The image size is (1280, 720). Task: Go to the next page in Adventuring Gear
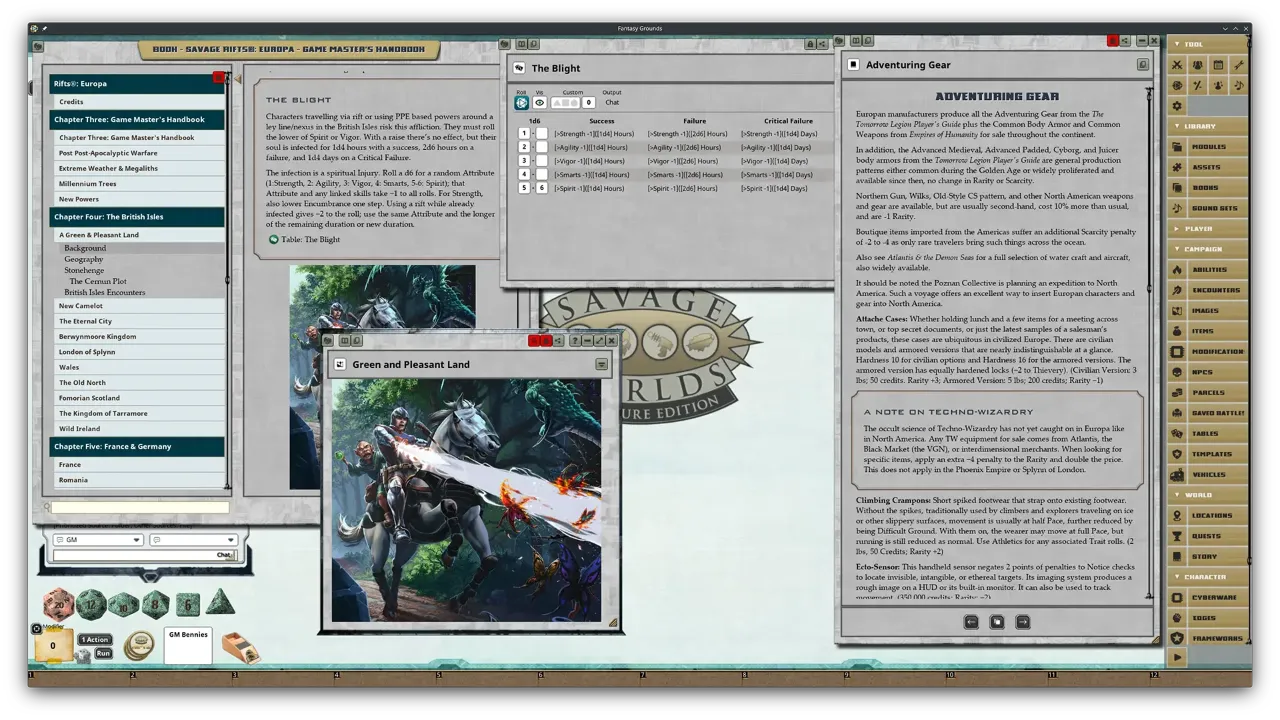click(x=1022, y=622)
